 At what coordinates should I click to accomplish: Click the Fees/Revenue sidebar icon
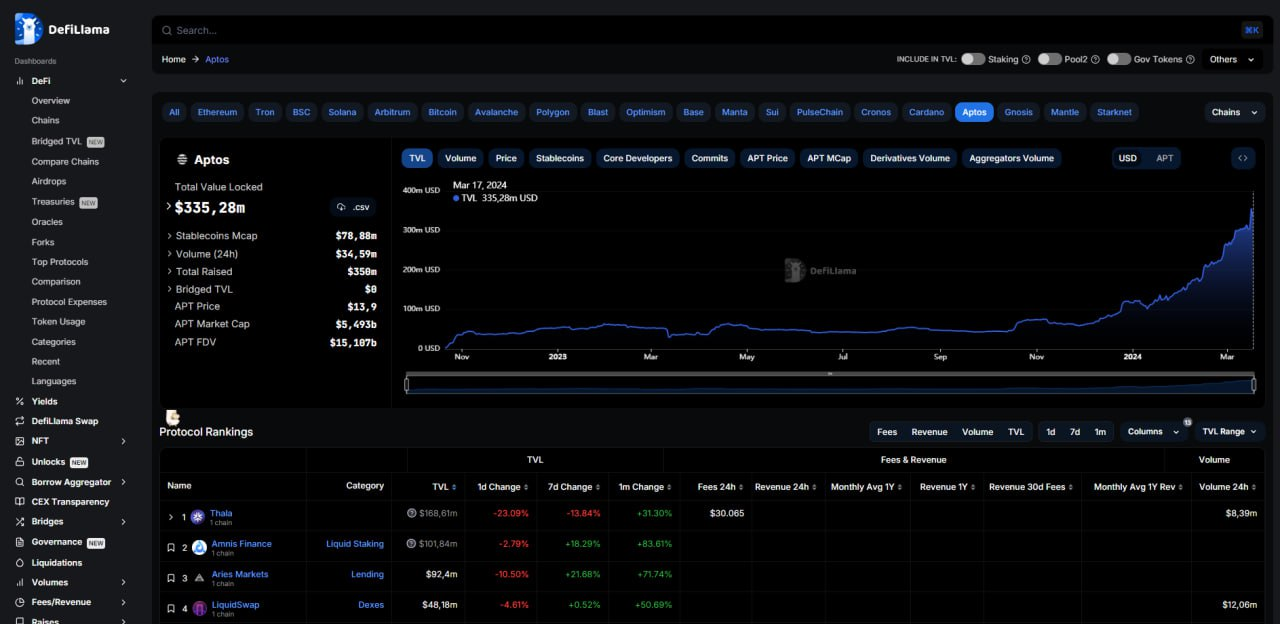20,602
